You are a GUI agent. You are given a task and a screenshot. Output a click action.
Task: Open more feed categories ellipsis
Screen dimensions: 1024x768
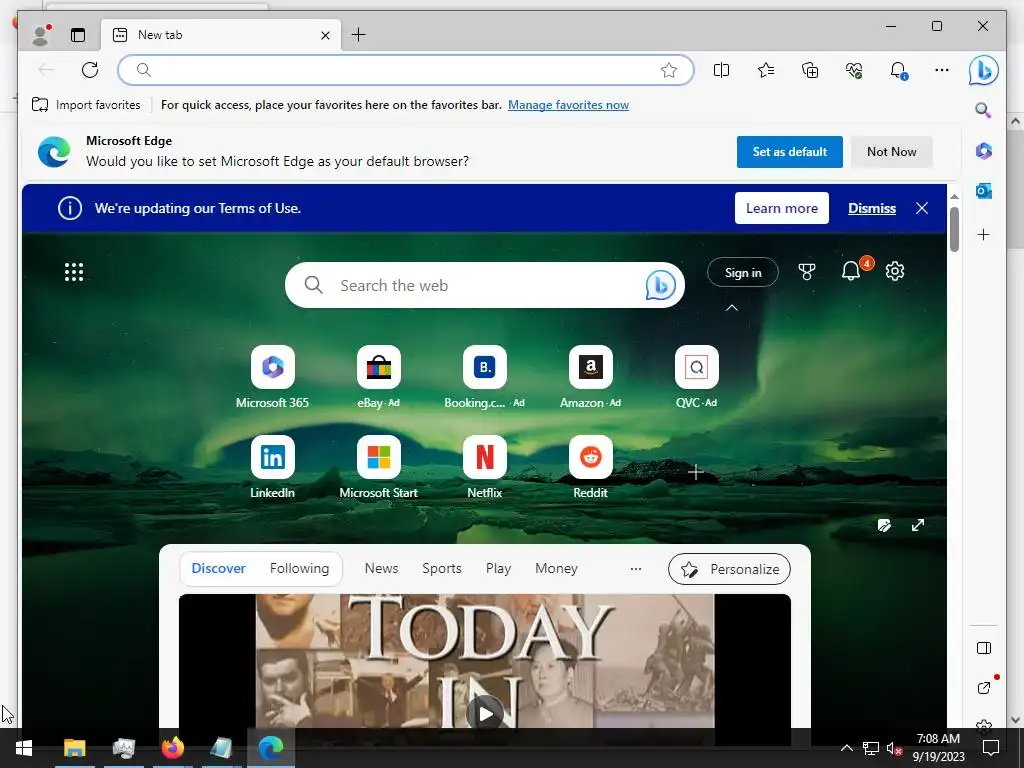point(635,569)
